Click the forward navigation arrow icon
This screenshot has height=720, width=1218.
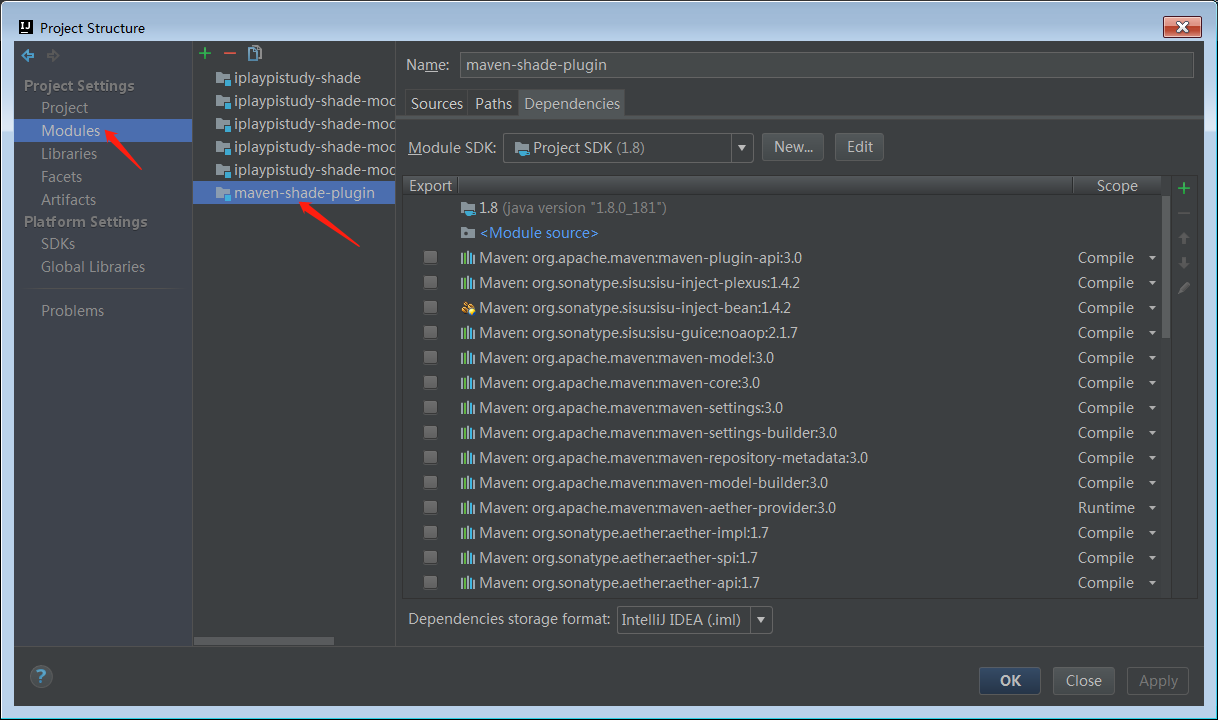click(53, 56)
